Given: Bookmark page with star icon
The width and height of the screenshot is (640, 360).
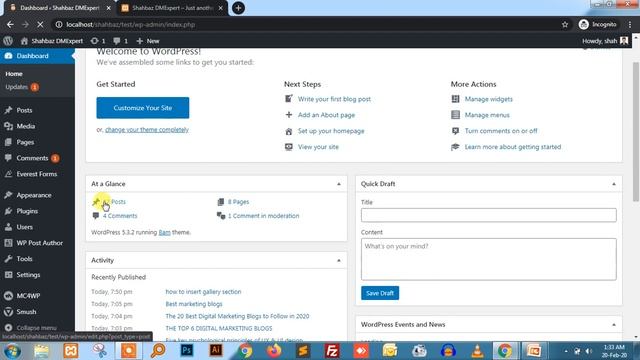Looking at the screenshot, I should tap(565, 24).
